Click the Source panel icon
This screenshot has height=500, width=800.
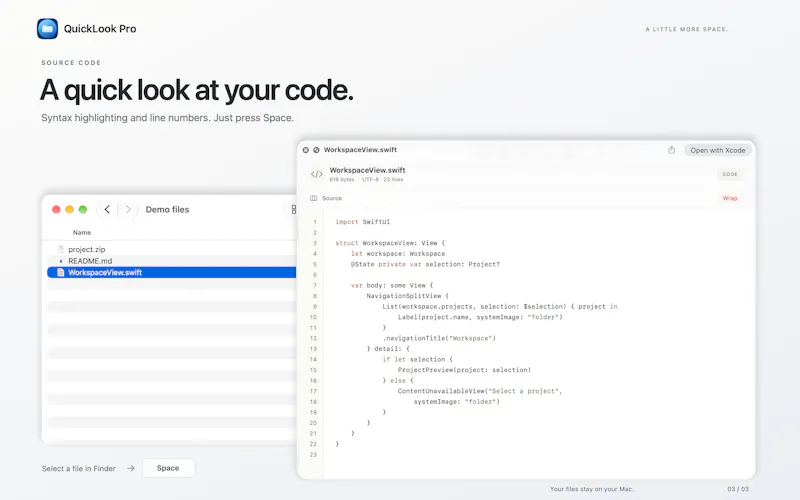tap(313, 198)
